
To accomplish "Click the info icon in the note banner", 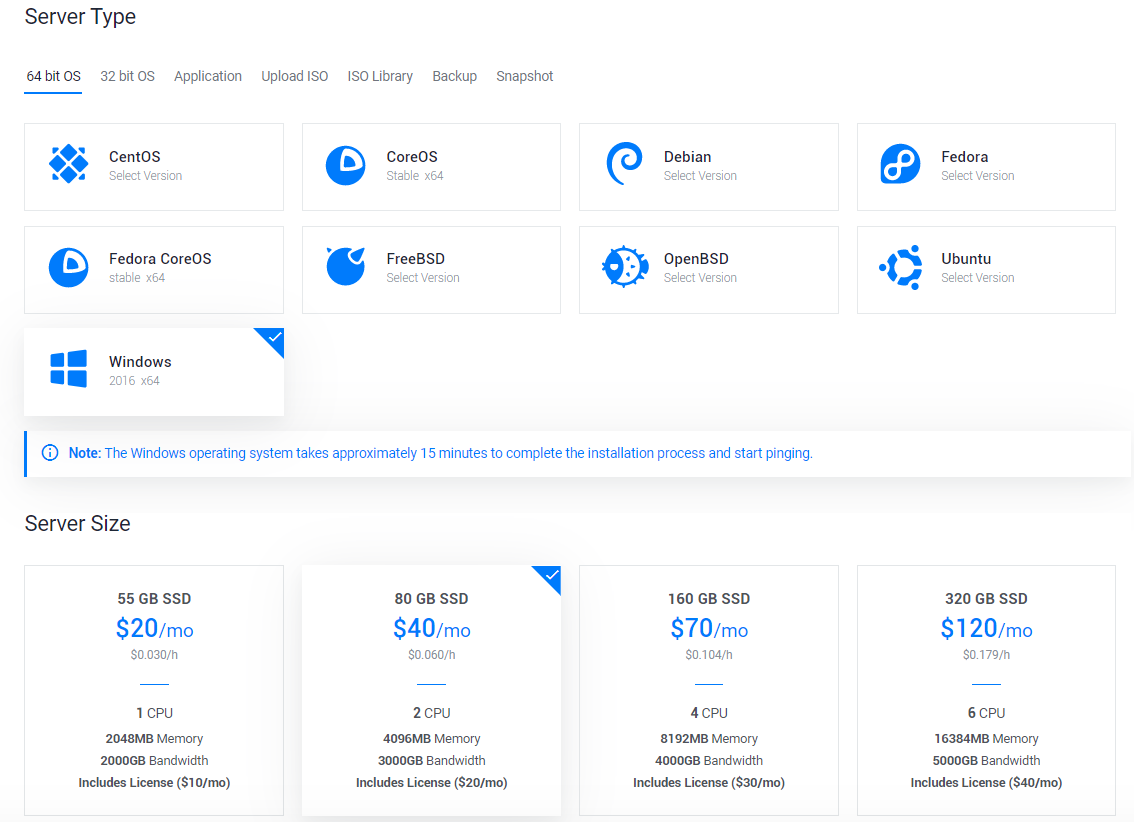I will [x=50, y=453].
